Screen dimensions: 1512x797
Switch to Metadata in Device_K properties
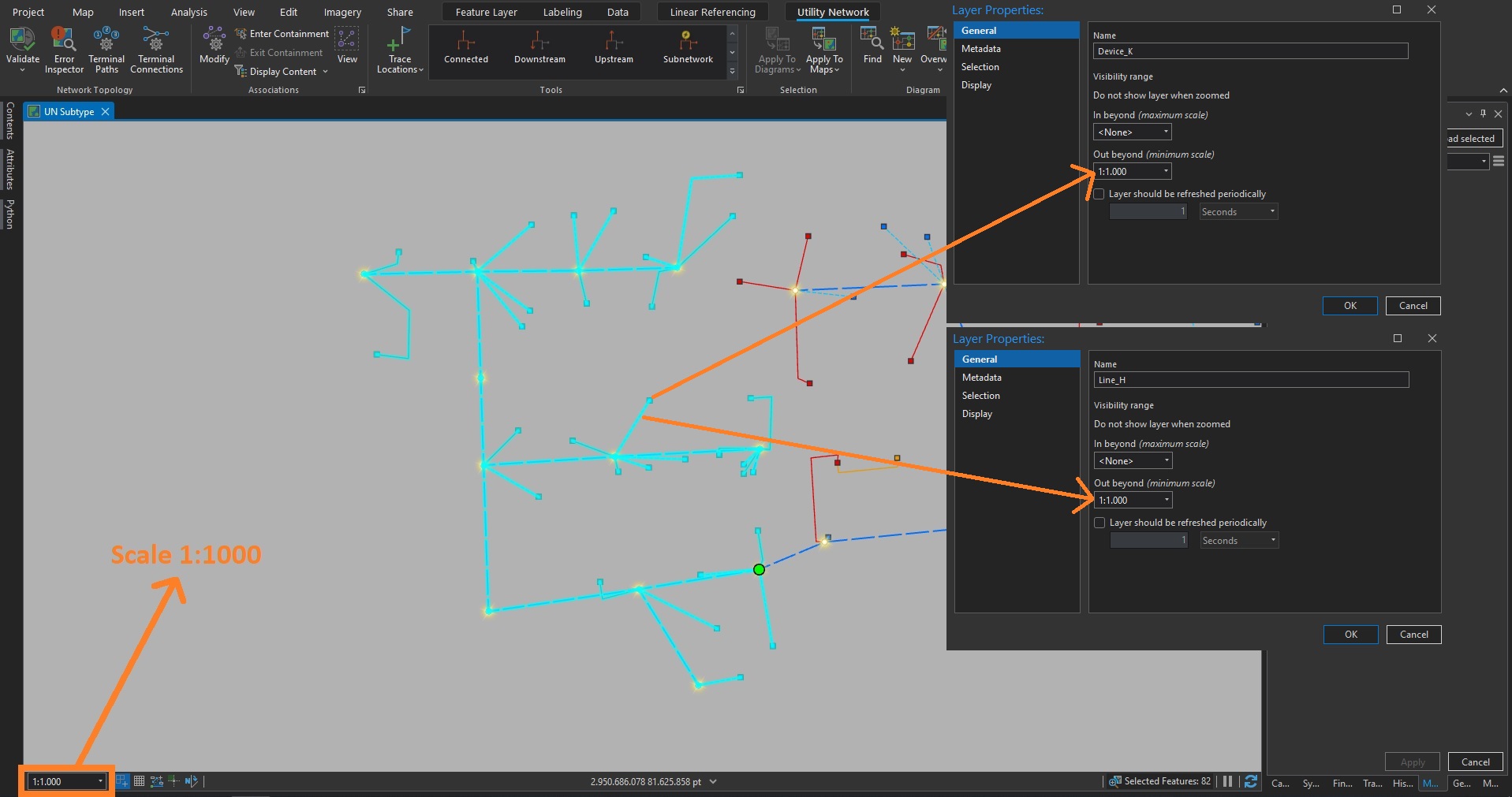pos(980,49)
